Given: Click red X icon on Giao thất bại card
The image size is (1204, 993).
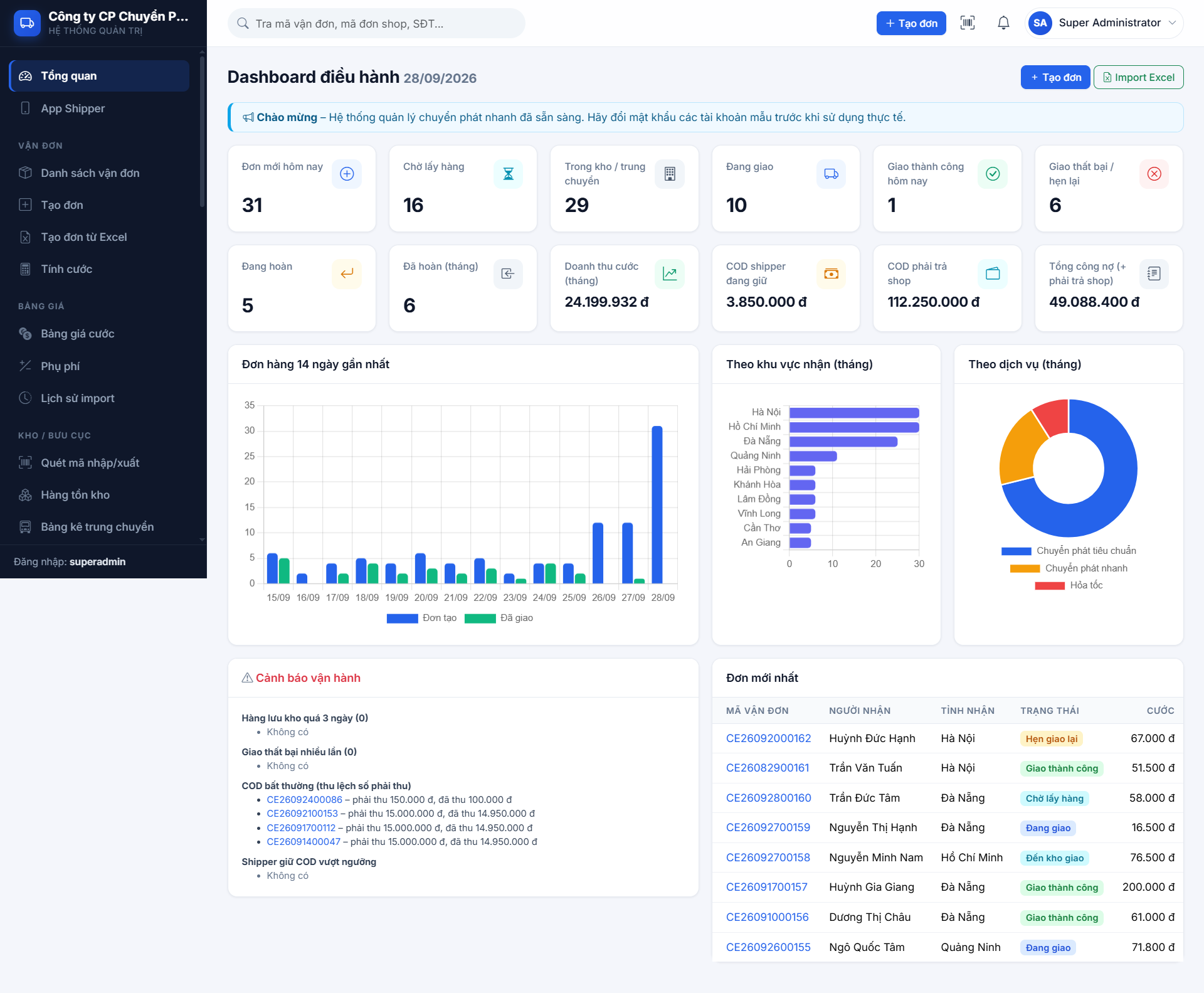Looking at the screenshot, I should click(x=1154, y=174).
